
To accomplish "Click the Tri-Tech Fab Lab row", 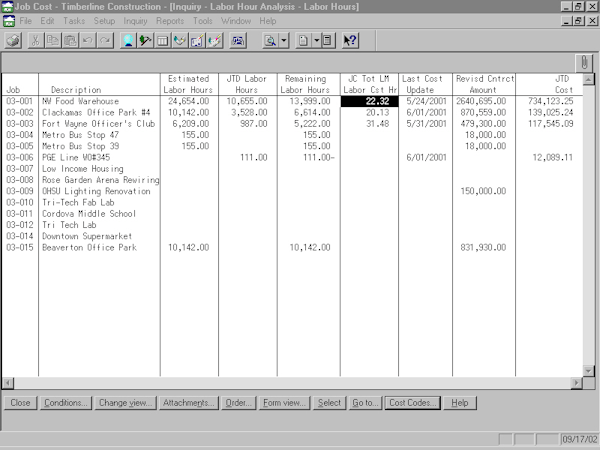I will pyautogui.click(x=292, y=202).
